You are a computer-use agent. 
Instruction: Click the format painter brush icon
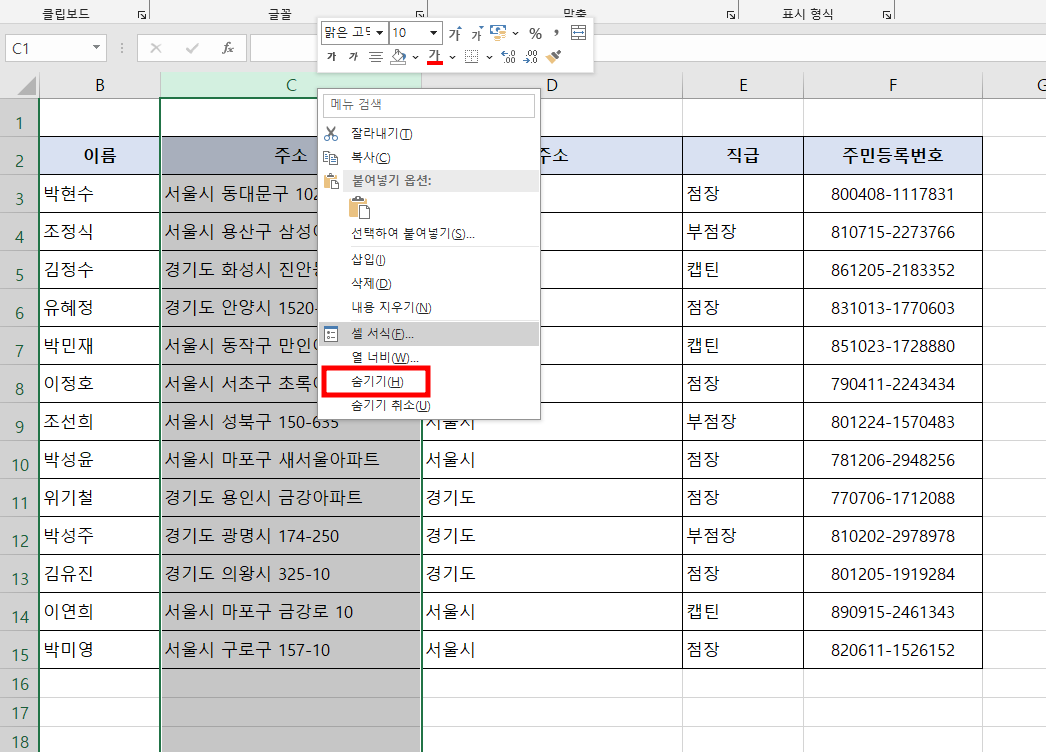coord(553,57)
